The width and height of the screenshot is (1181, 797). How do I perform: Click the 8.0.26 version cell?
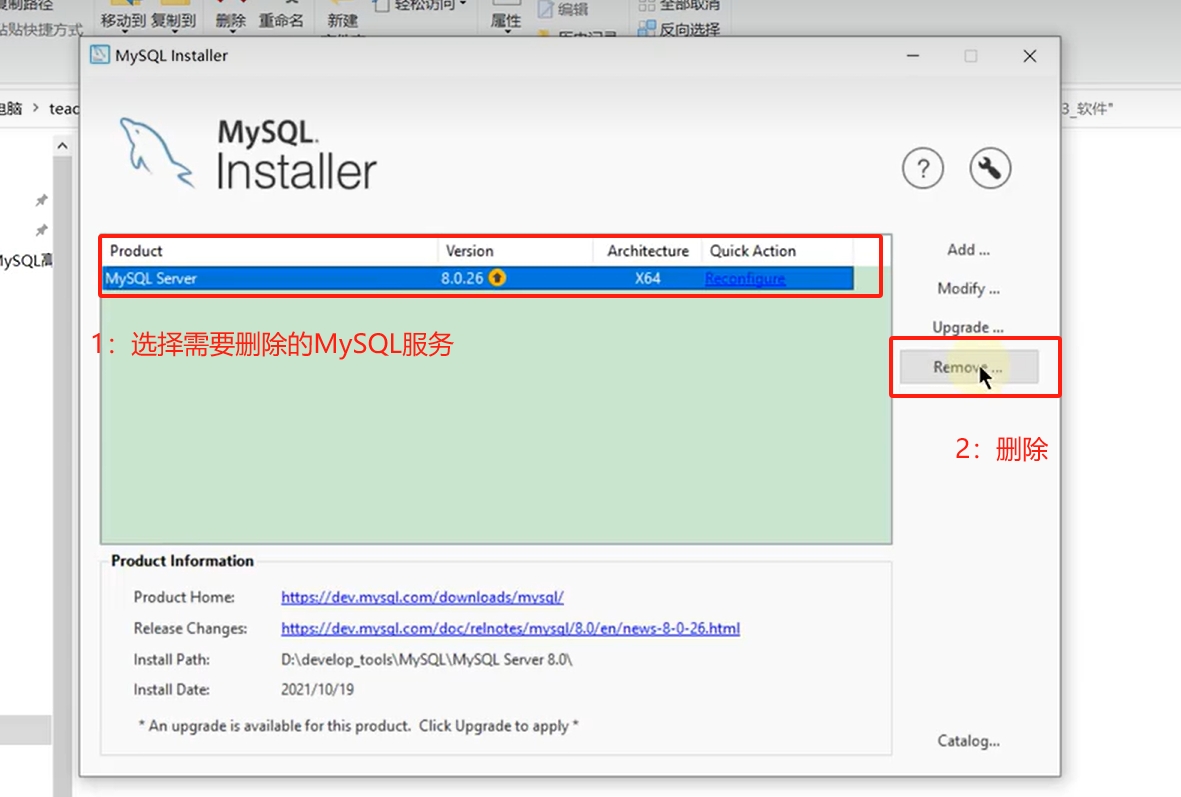462,279
